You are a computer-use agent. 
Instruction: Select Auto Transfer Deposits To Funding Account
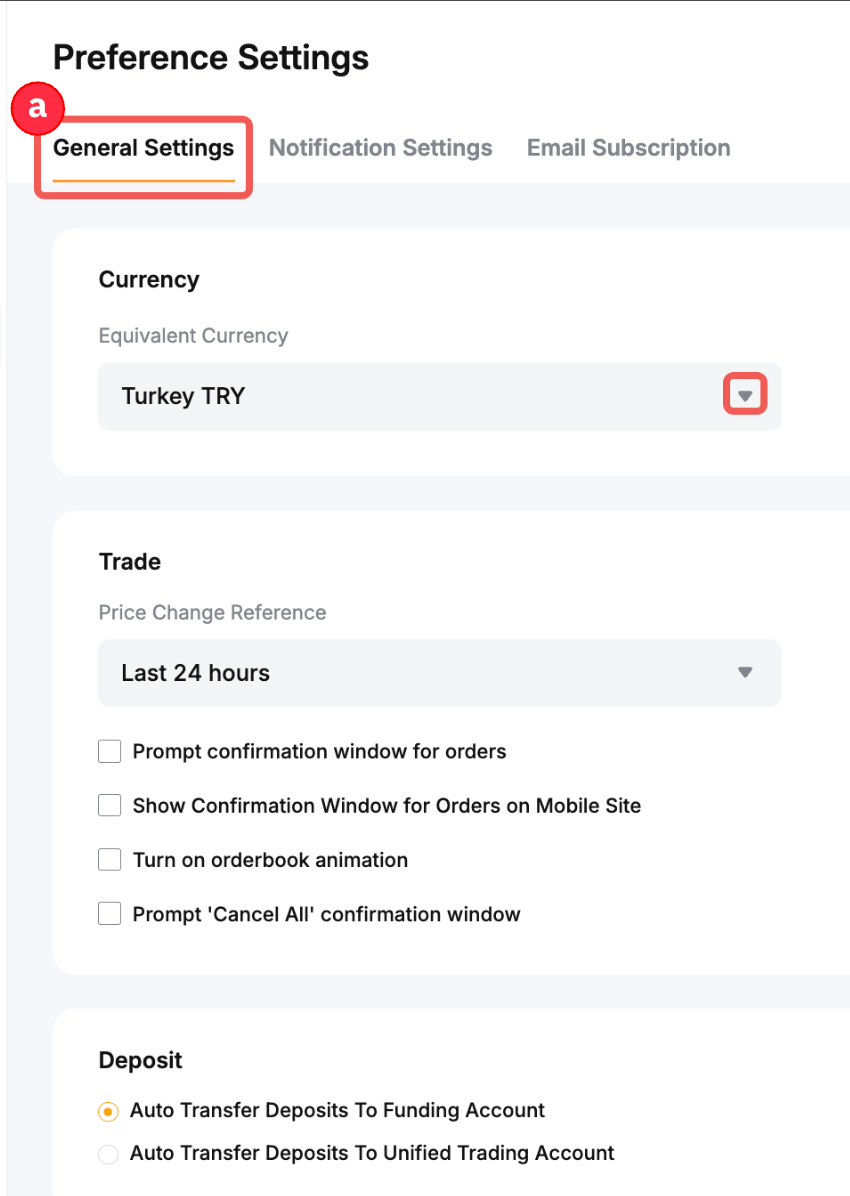[x=108, y=1111]
